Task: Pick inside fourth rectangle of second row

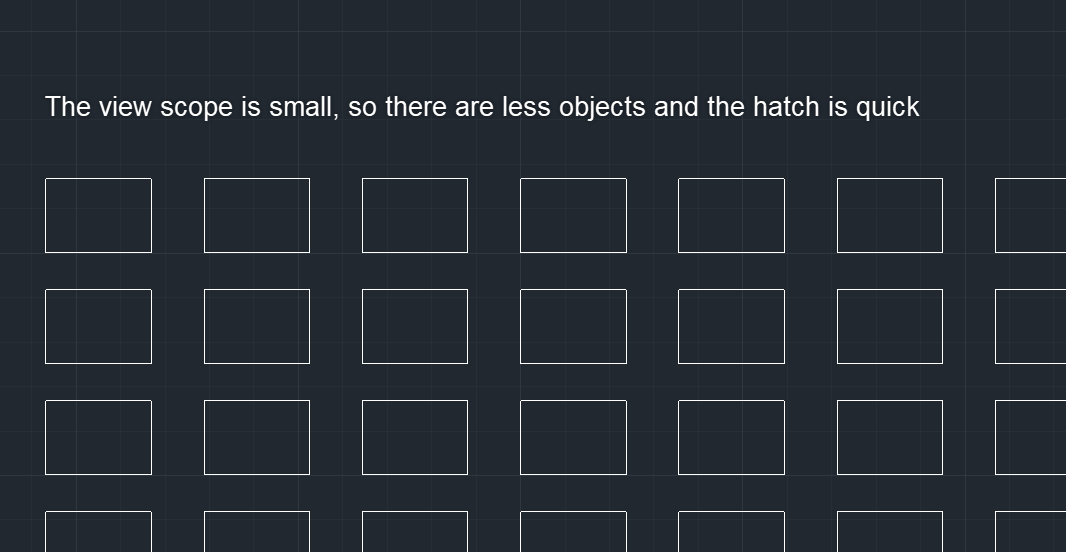Action: coord(573,326)
